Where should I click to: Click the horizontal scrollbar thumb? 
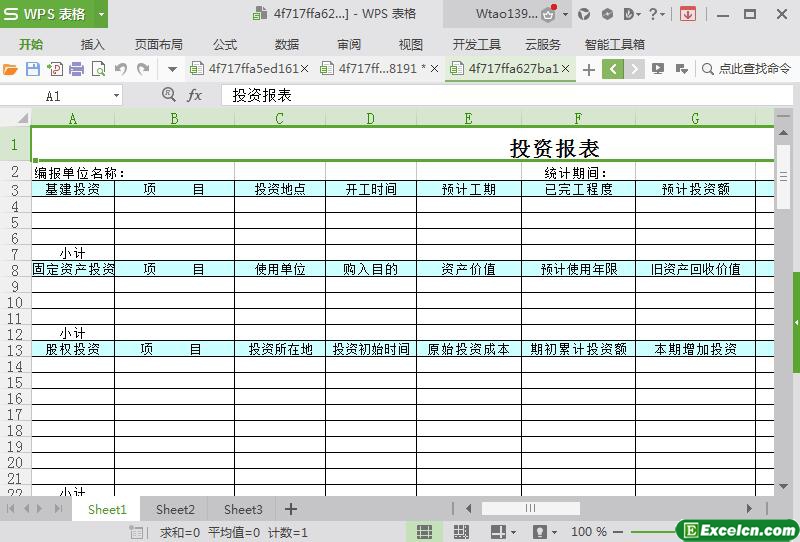coord(531,508)
